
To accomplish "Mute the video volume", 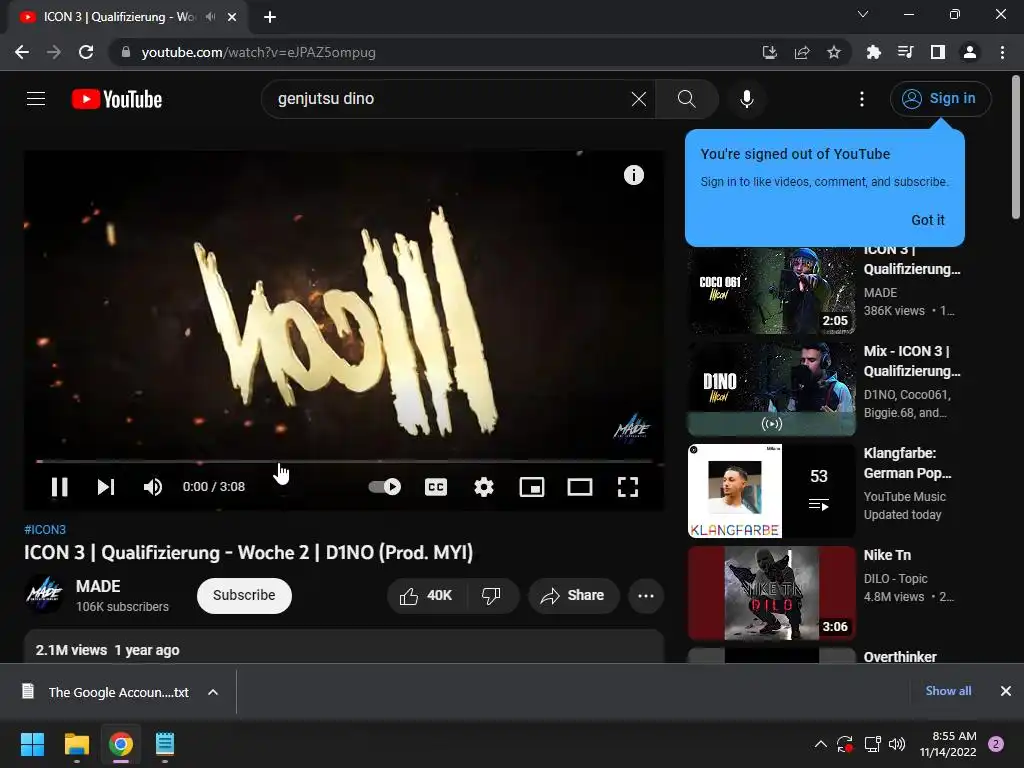I will (152, 487).
